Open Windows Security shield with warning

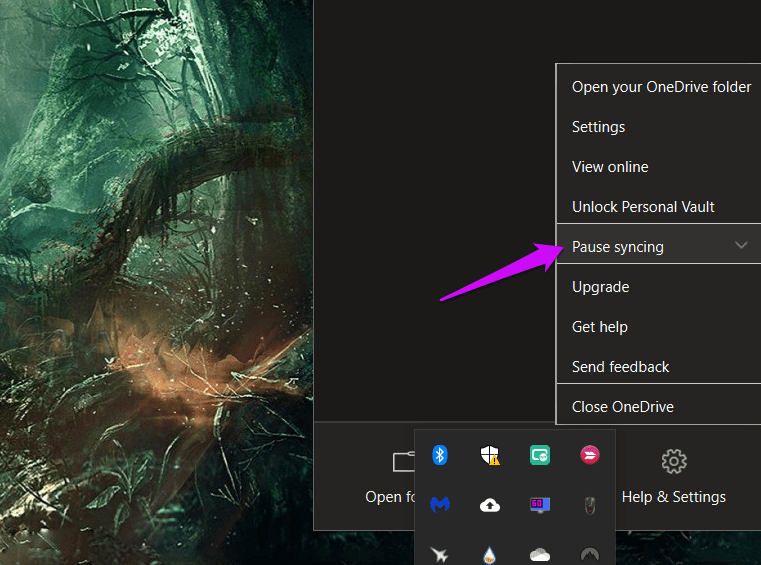[x=490, y=455]
